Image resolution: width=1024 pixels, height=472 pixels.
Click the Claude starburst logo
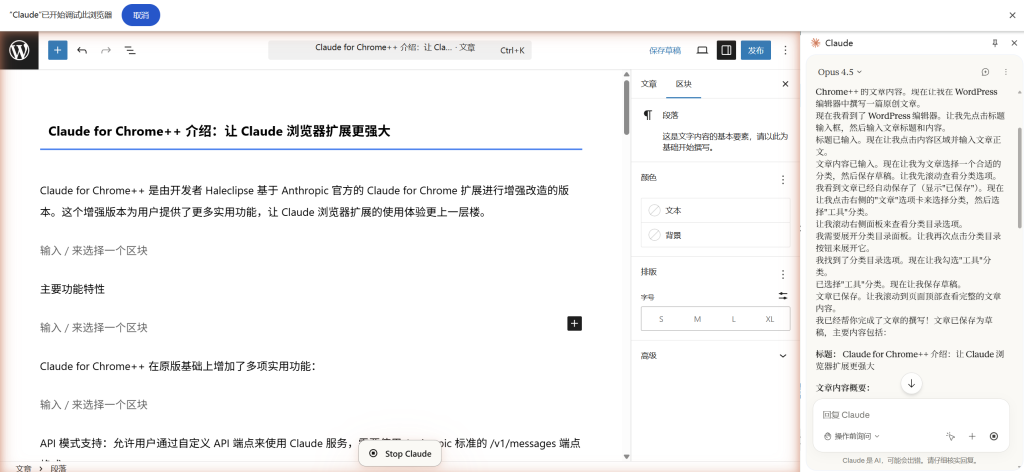click(815, 43)
